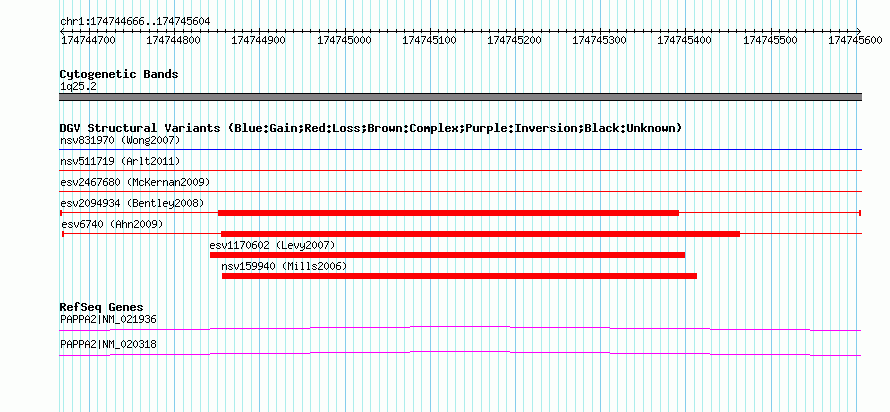Click the DGV Structural Variants track title
Viewport: 890px width, 412px height.
coord(371,128)
